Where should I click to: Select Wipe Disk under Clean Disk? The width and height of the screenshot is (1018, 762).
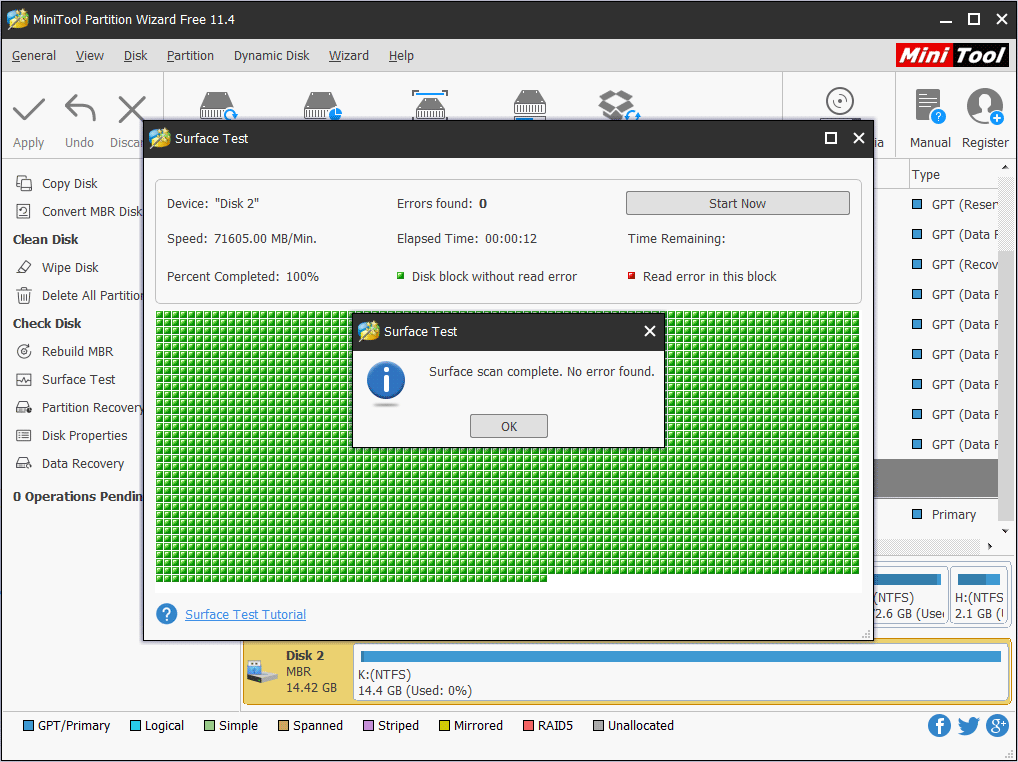click(70, 268)
